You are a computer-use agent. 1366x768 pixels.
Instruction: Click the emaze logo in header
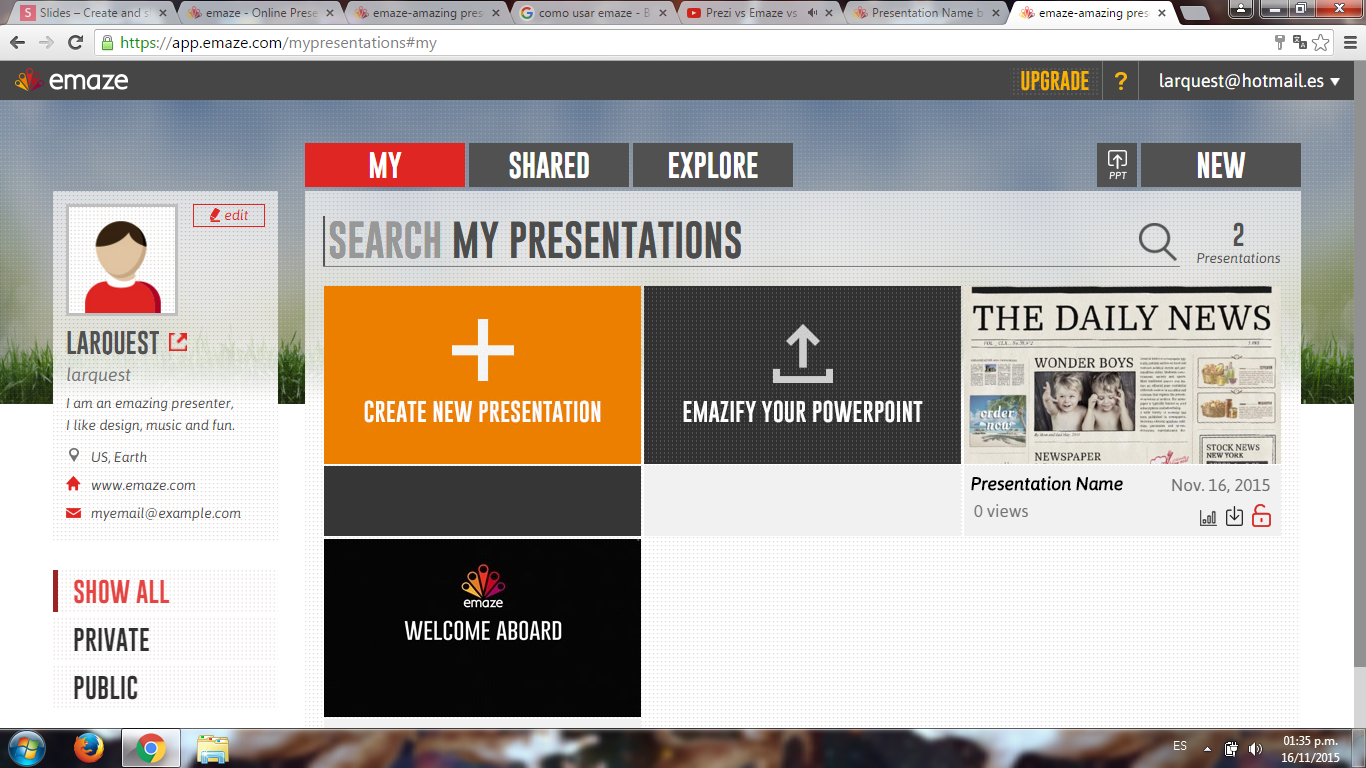pos(72,81)
